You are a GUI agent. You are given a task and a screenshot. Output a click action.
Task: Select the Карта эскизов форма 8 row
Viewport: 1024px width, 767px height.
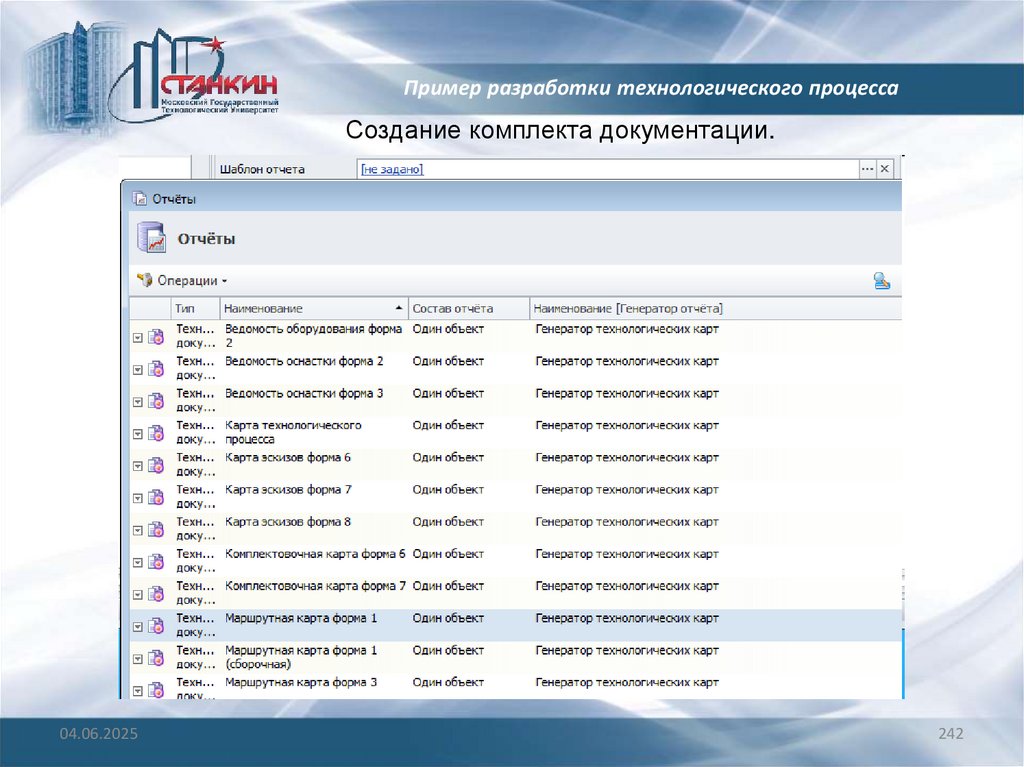[288, 522]
